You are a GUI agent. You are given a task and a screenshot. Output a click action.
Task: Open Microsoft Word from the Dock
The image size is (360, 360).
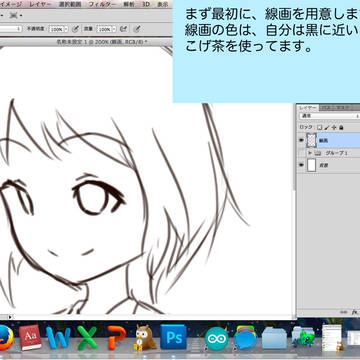[58, 338]
